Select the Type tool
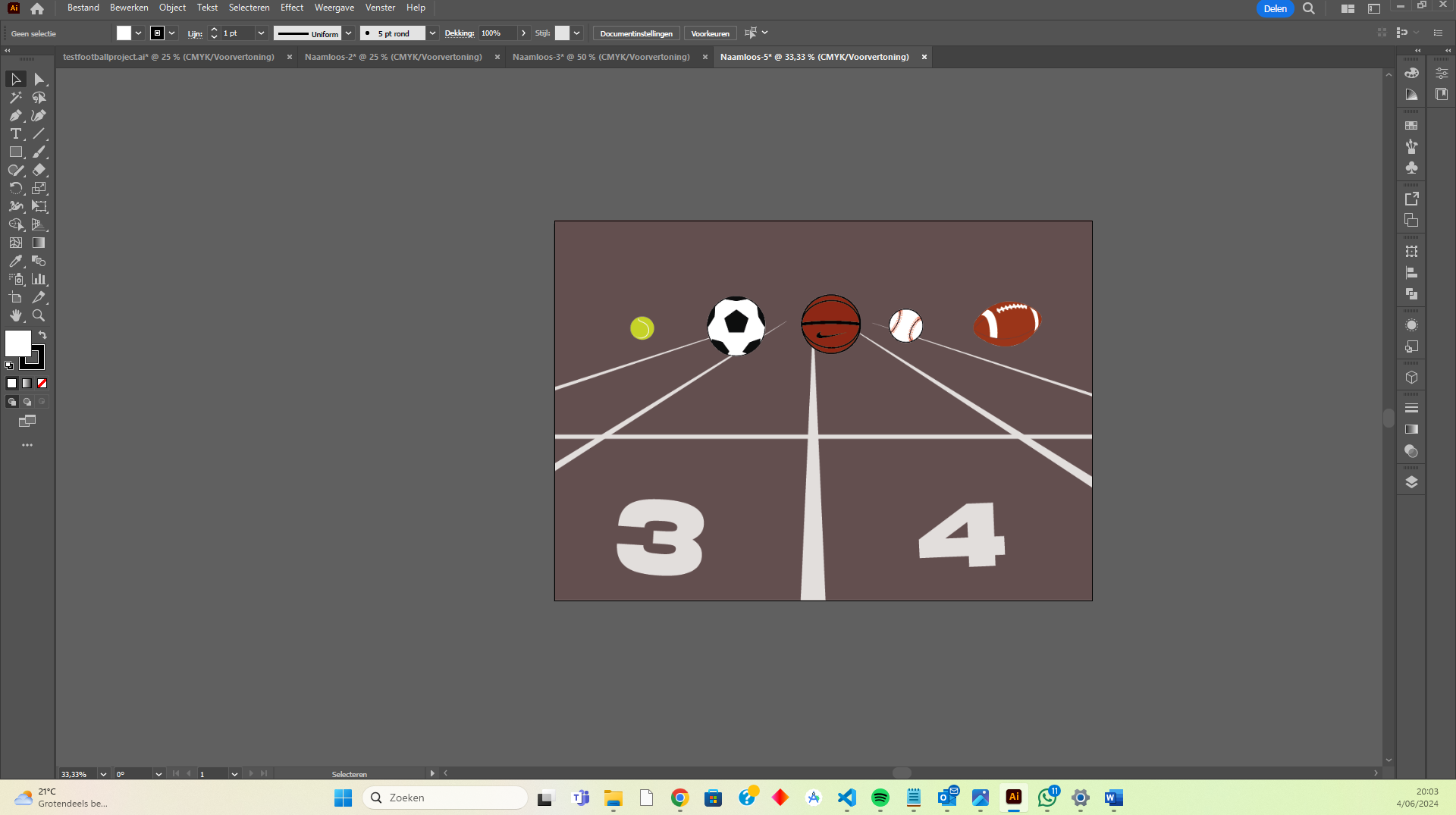Viewport: 1456px width, 815px height. click(x=15, y=134)
